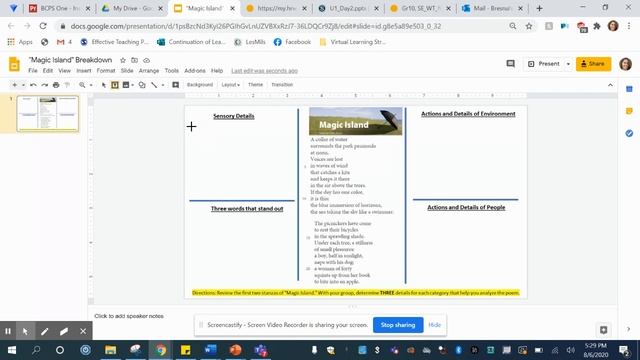The image size is (640, 360).
Task: Open the Help menu
Action: click(217, 71)
